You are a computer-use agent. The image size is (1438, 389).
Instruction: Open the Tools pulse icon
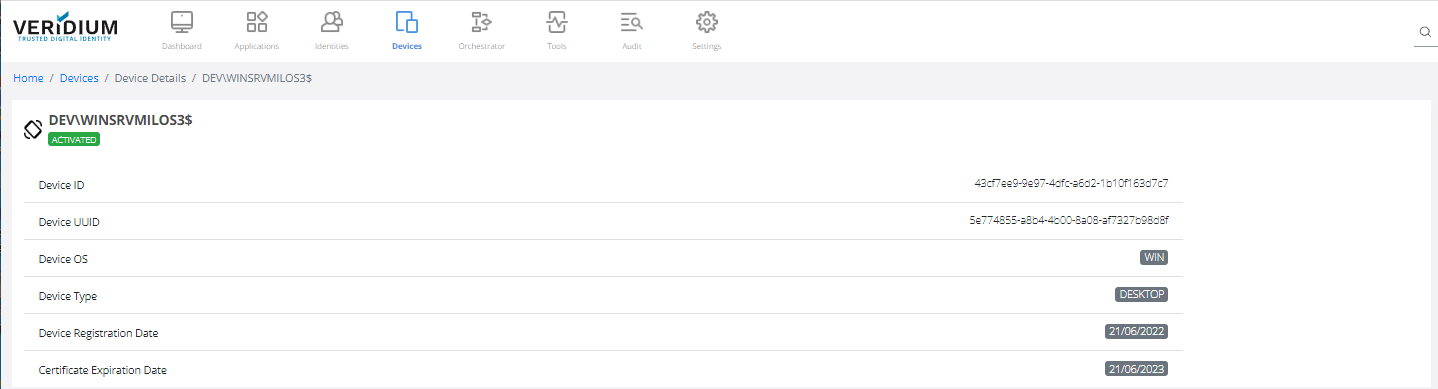tap(557, 21)
